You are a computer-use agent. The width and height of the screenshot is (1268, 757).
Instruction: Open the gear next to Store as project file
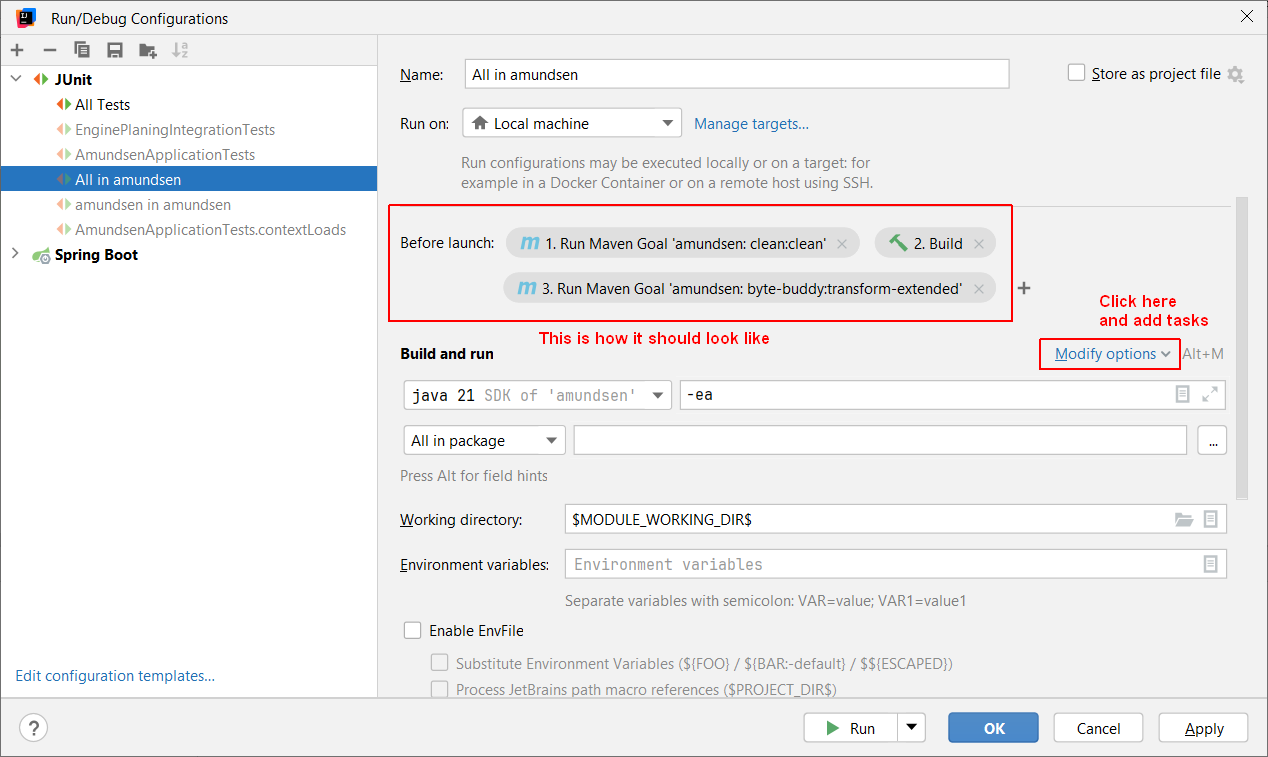point(1235,74)
